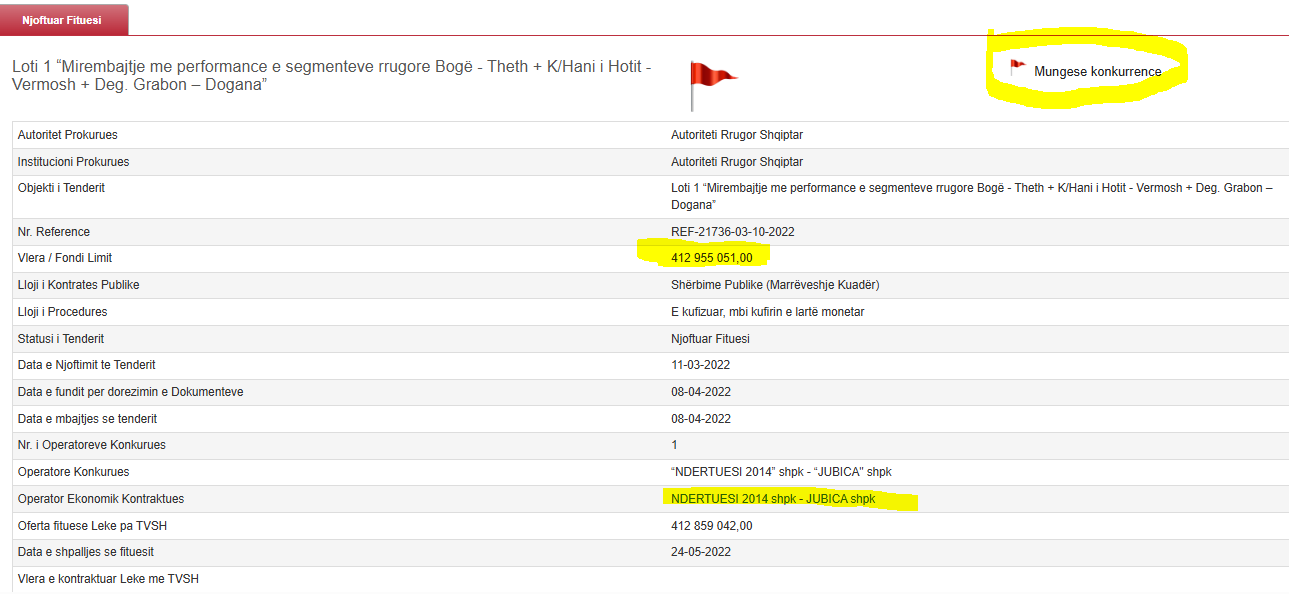Viewport: 1289px width, 594px height.
Task: Click the small red flag before Mungese konkurrence
Action: click(1018, 68)
